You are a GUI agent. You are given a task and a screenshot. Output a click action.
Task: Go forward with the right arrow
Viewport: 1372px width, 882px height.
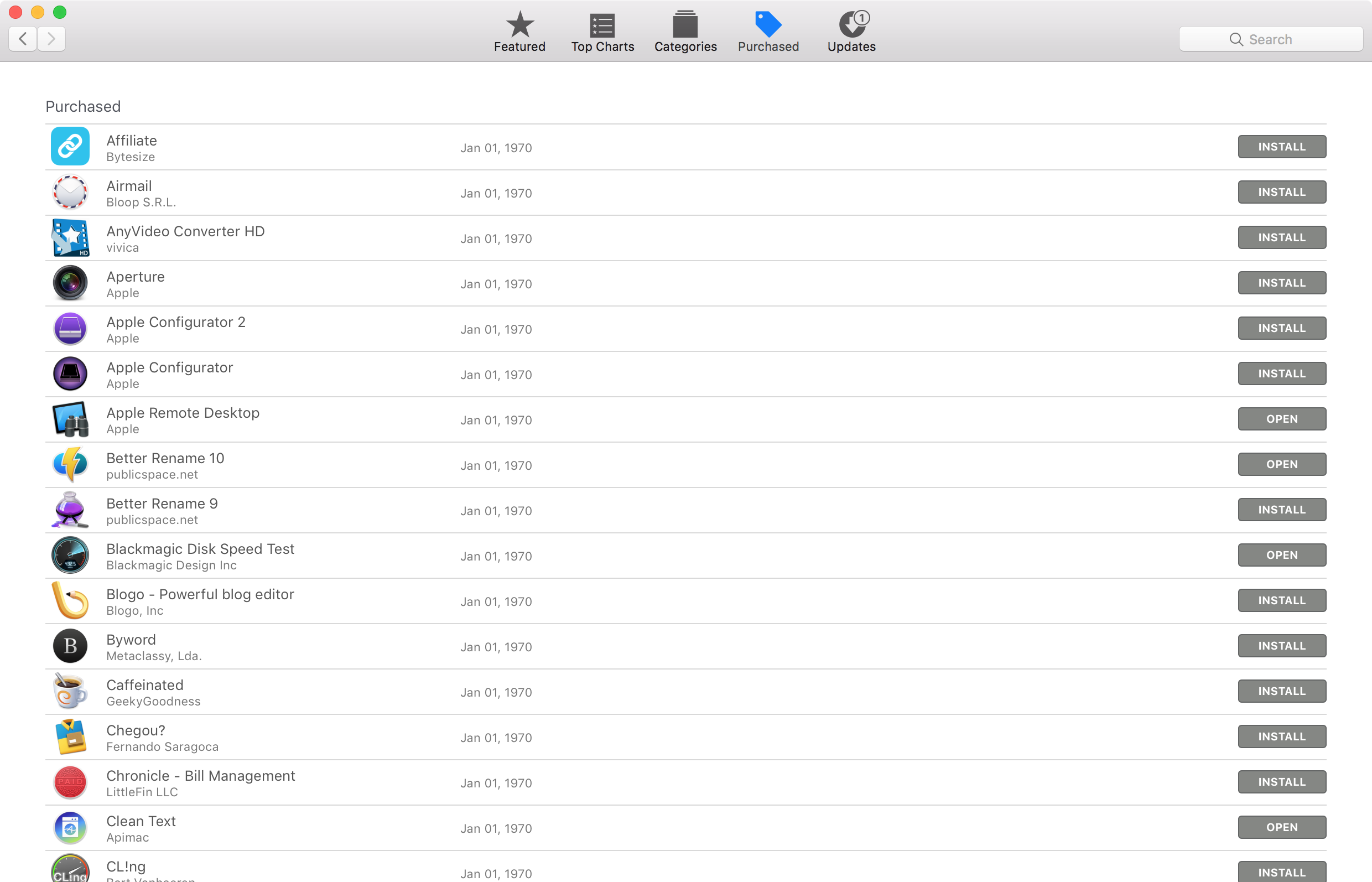point(51,38)
